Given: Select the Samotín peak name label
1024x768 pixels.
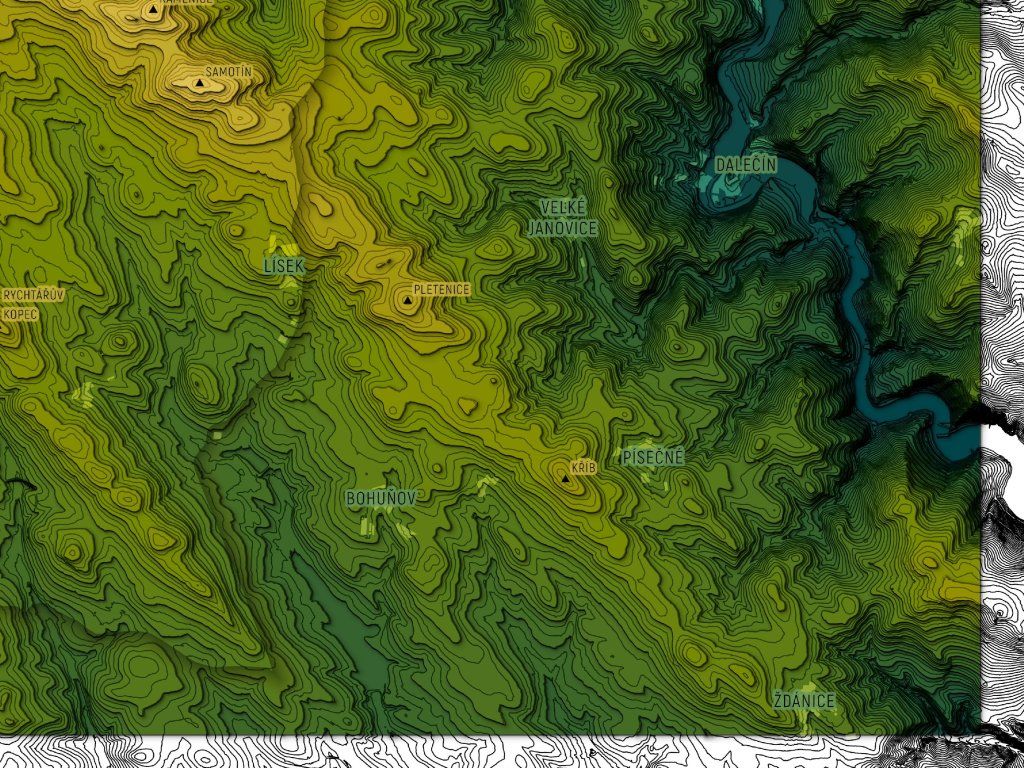Looking at the screenshot, I should coord(228,73).
